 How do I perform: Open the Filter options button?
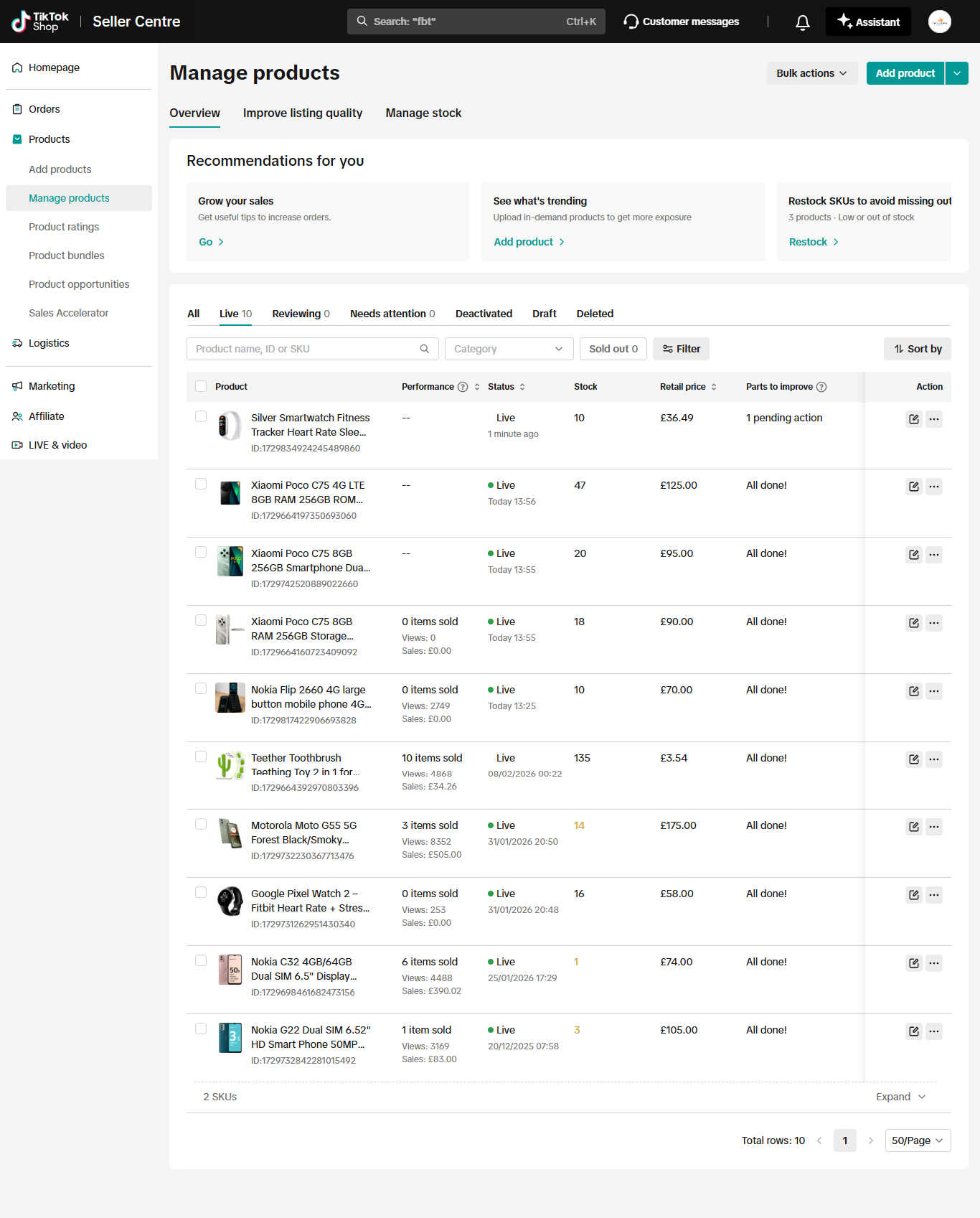[681, 349]
